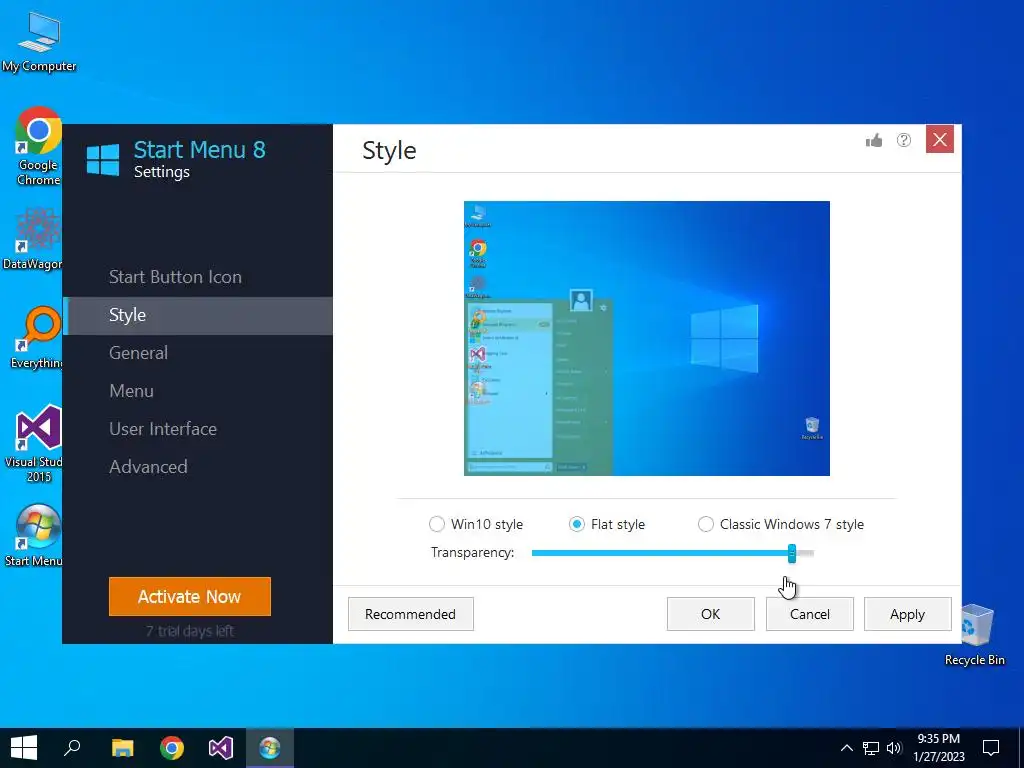
Task: Open the volume speaker tray icon
Action: pos(894,748)
